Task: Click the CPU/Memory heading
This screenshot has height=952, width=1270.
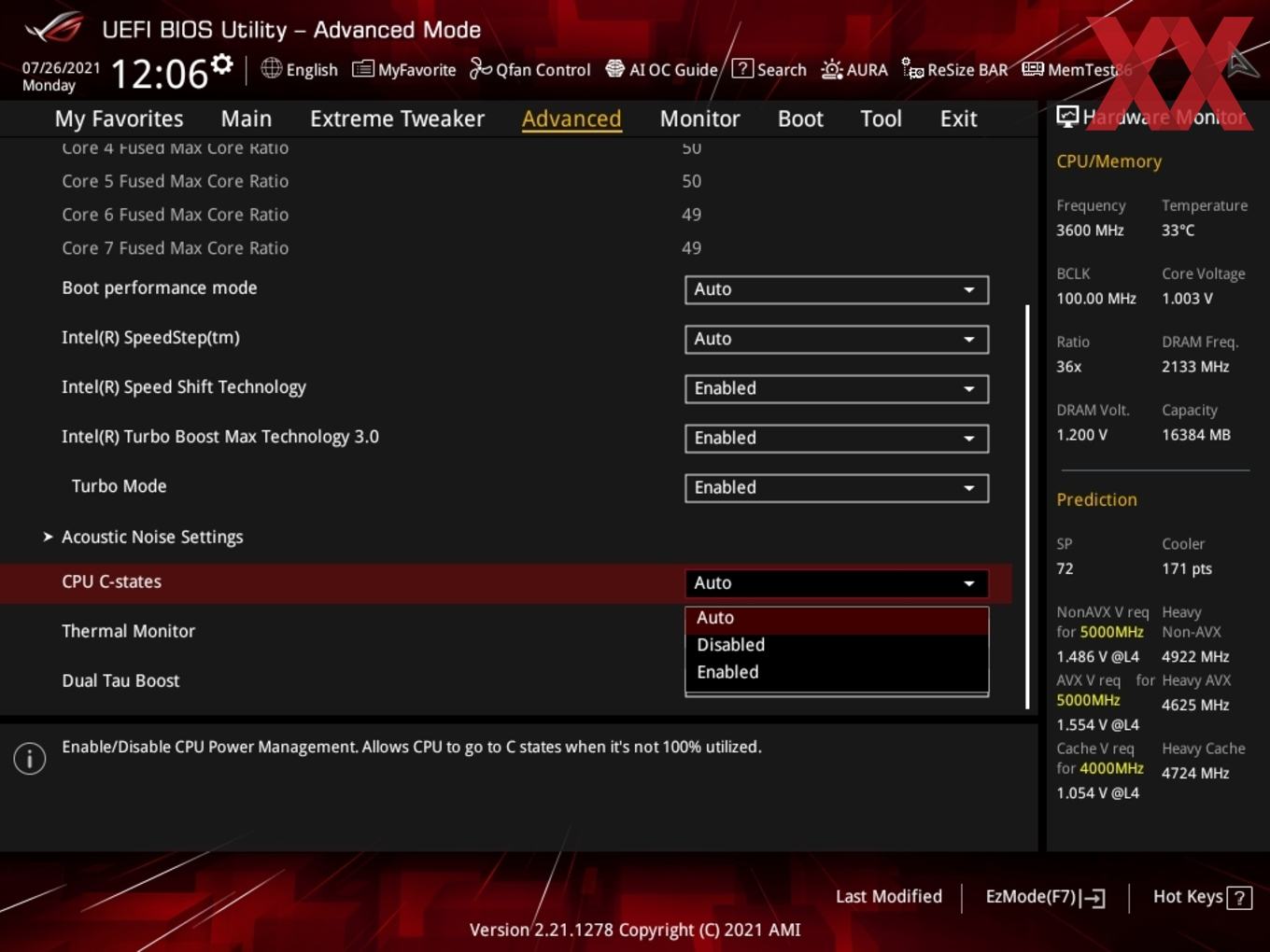Action: click(1108, 161)
